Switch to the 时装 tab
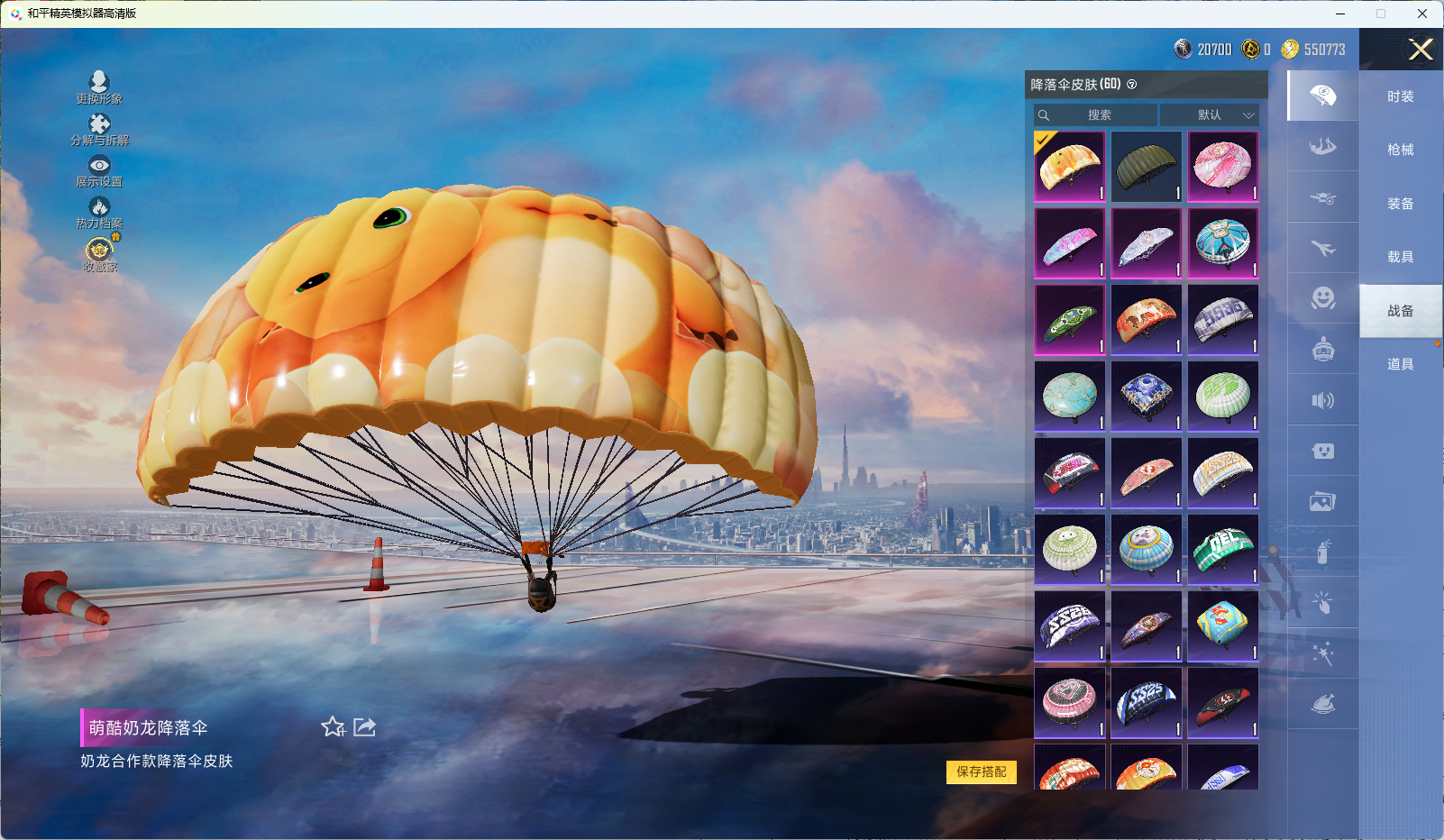 (x=1400, y=96)
